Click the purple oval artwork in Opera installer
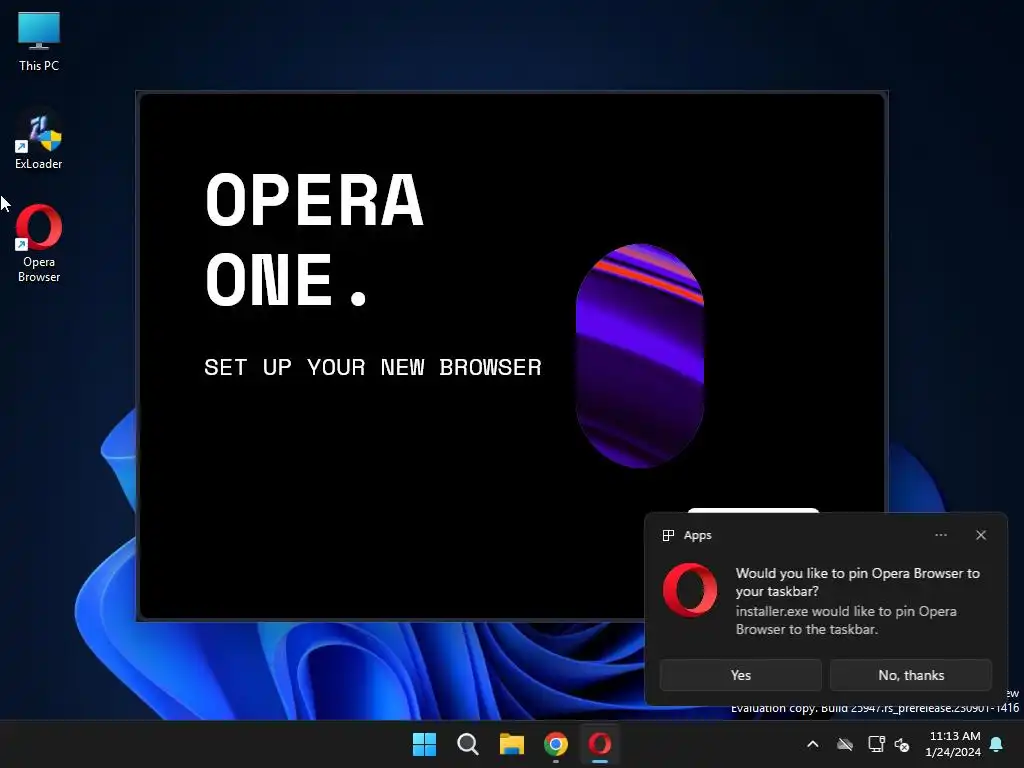The width and height of the screenshot is (1024, 768). 640,356
